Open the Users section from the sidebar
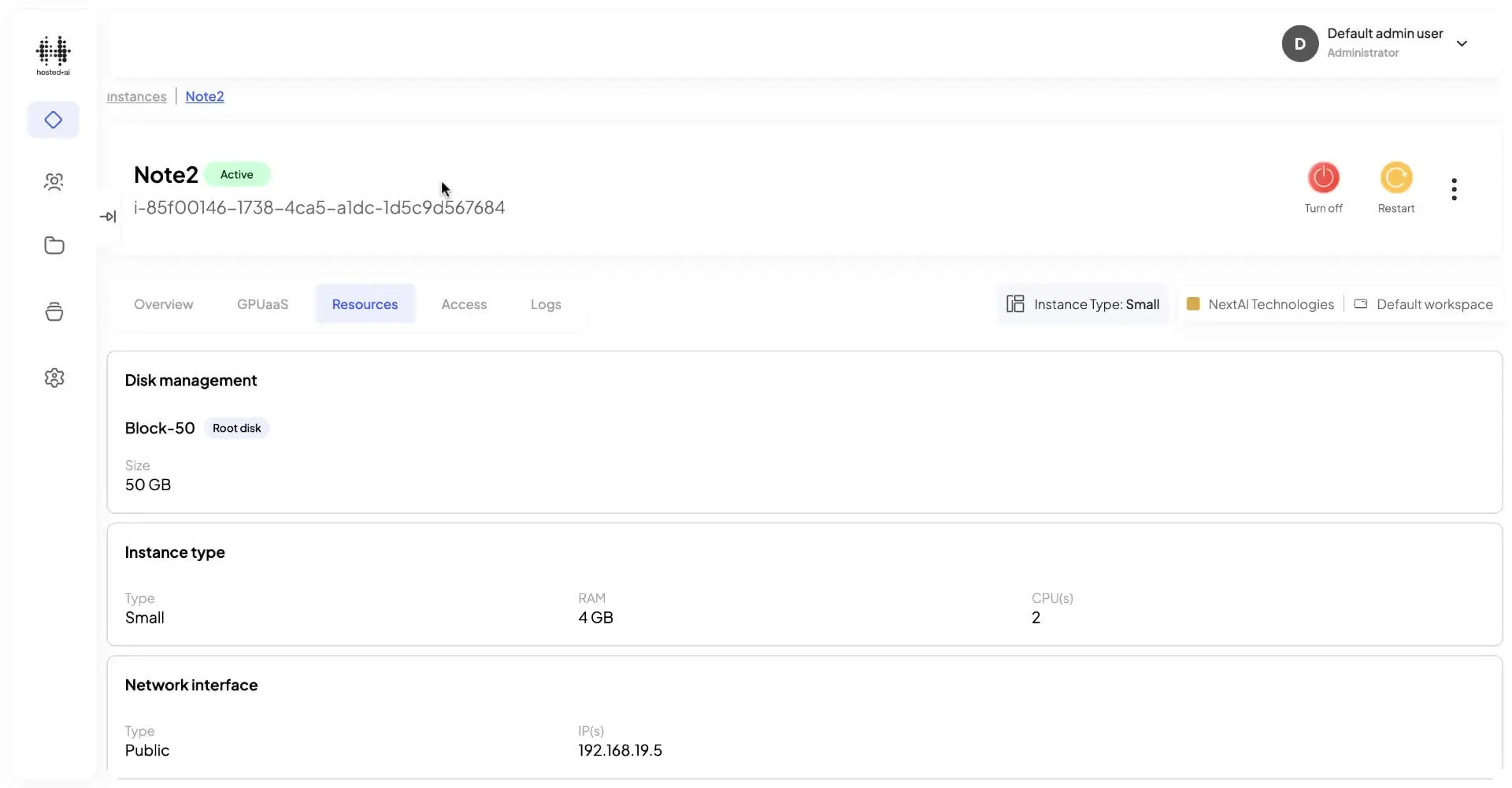 (53, 182)
